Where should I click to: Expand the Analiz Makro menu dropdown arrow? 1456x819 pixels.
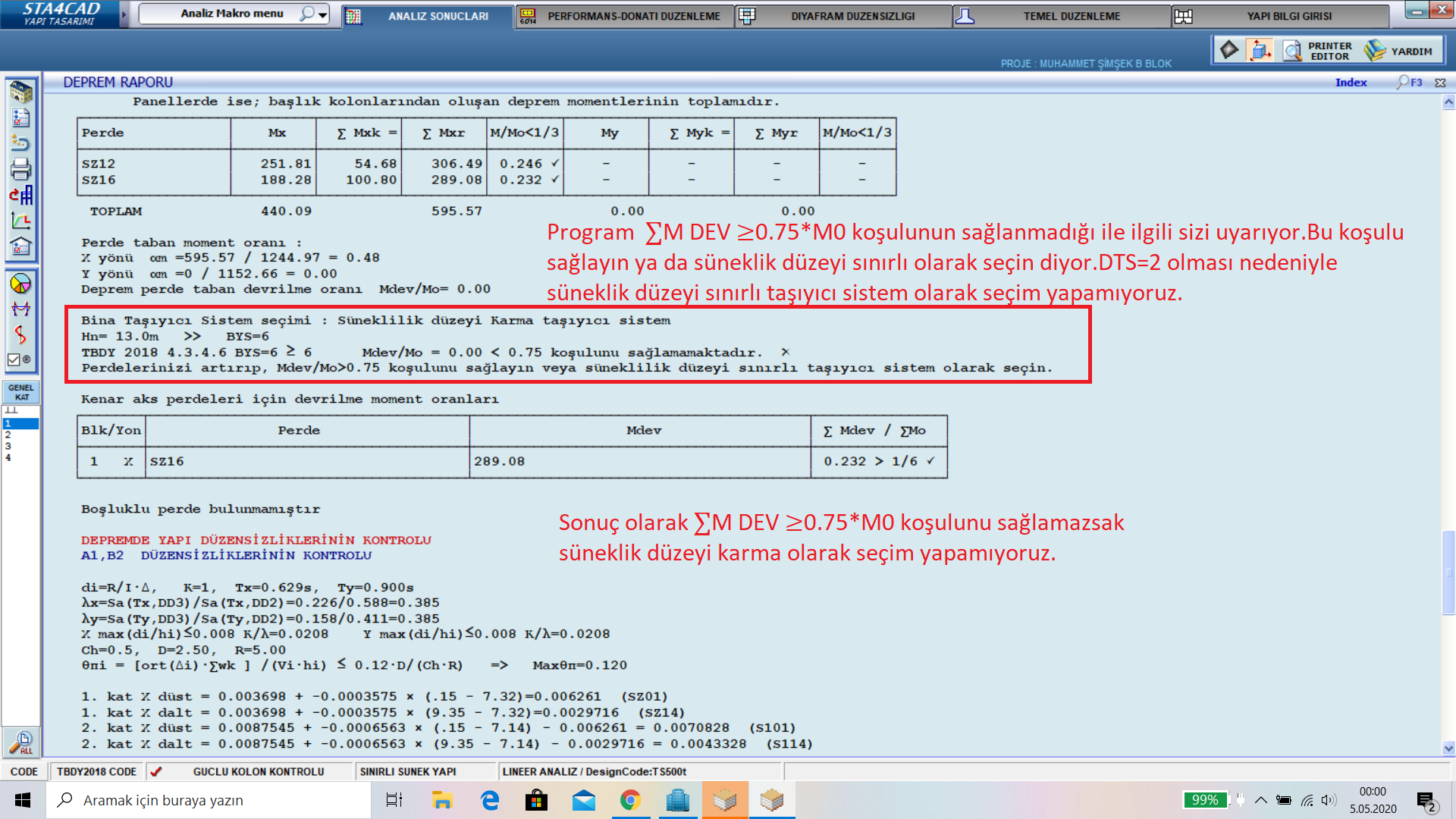point(323,14)
